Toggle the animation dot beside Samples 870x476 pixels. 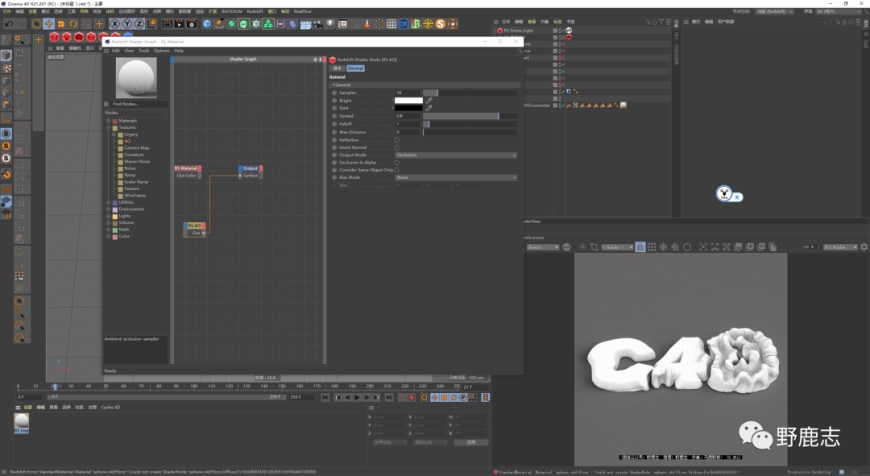pyautogui.click(x=335, y=93)
